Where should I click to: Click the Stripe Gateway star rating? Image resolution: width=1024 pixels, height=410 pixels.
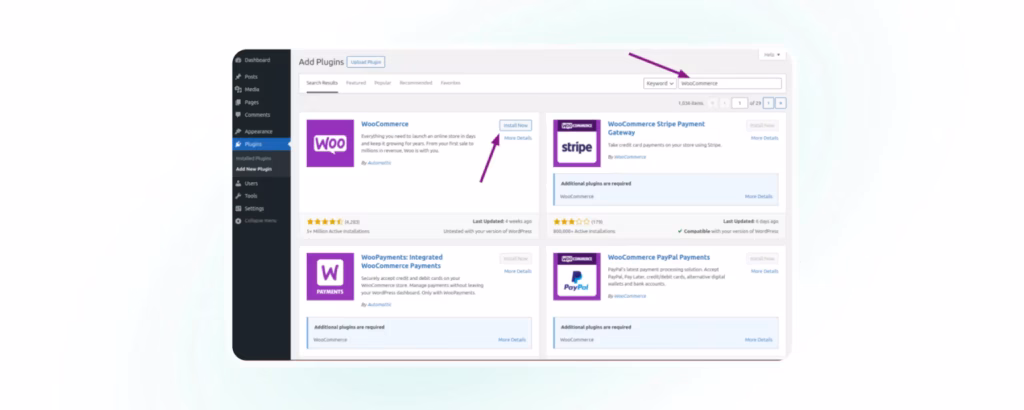coord(571,222)
